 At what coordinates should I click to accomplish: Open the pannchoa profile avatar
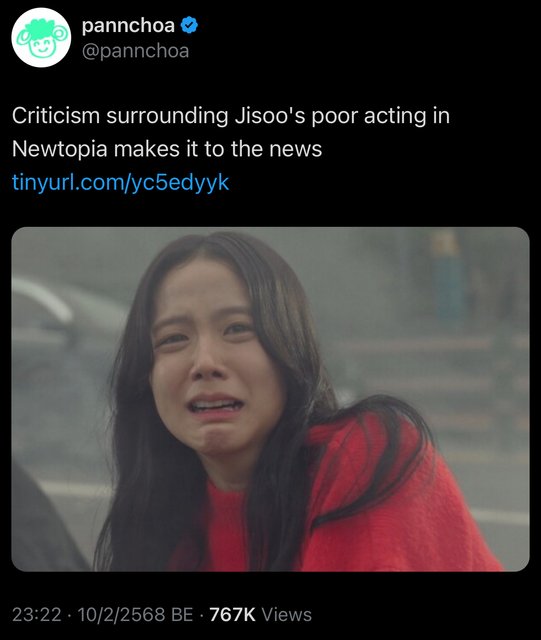[x=41, y=37]
